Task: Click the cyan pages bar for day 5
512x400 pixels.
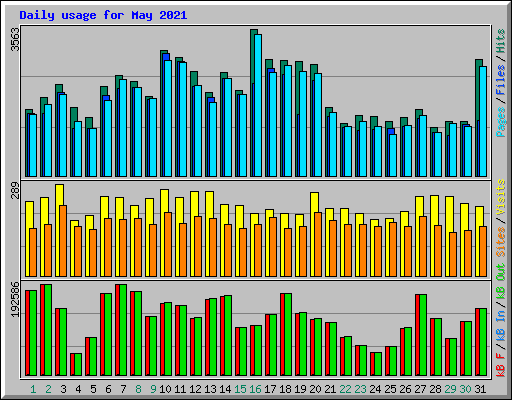Action: pos(93,152)
